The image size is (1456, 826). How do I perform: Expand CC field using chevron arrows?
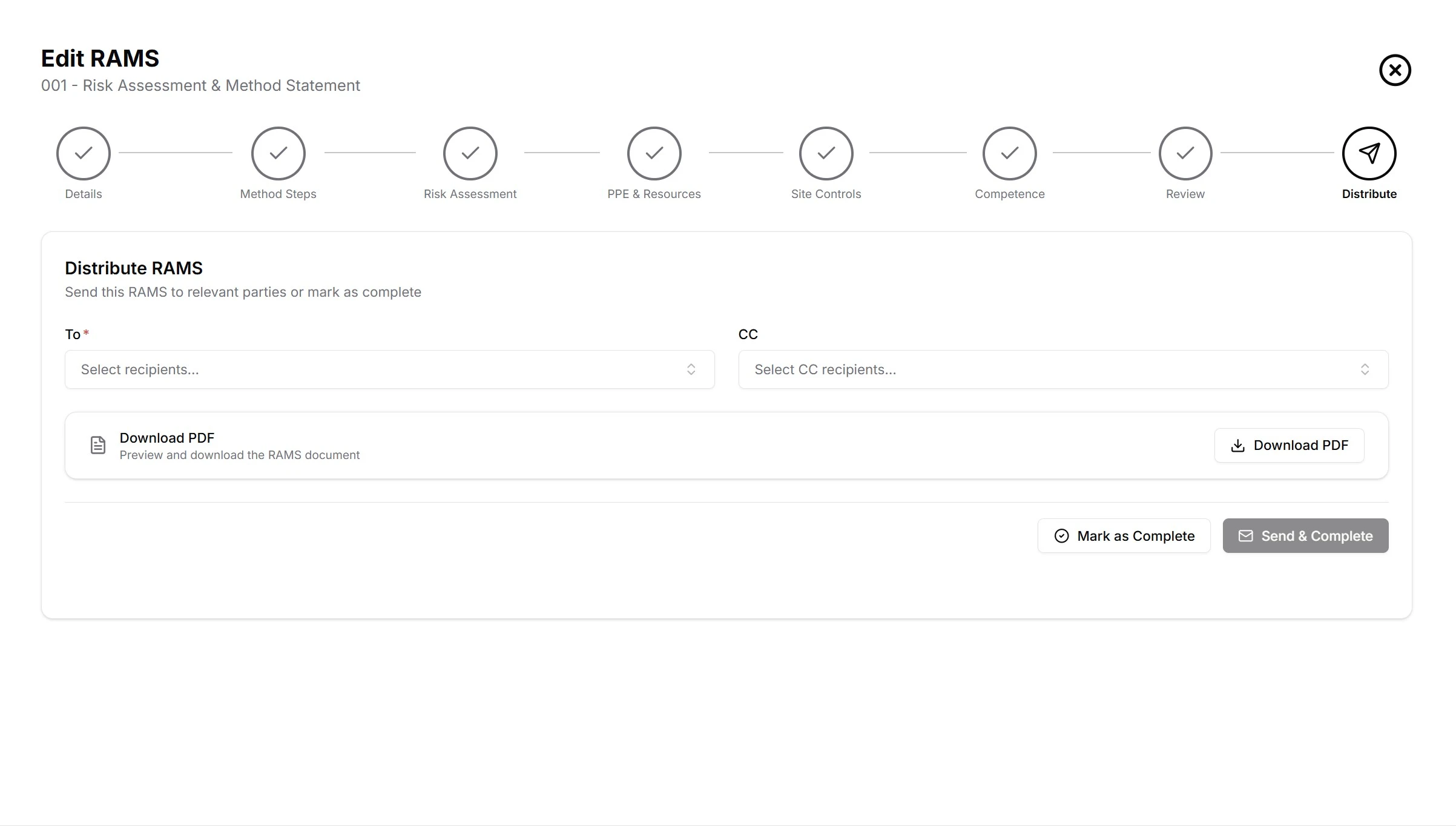(x=1365, y=369)
